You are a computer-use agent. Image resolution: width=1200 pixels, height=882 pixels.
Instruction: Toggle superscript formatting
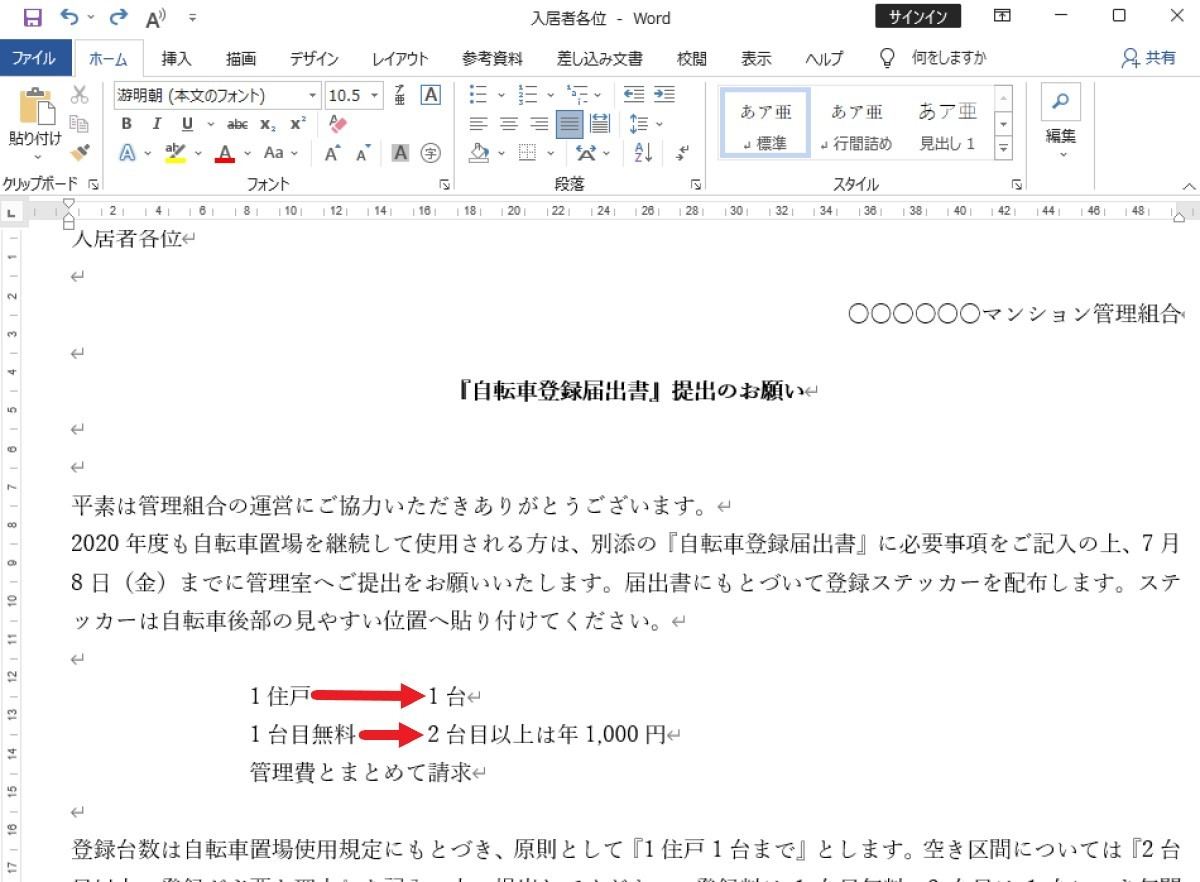tap(297, 124)
